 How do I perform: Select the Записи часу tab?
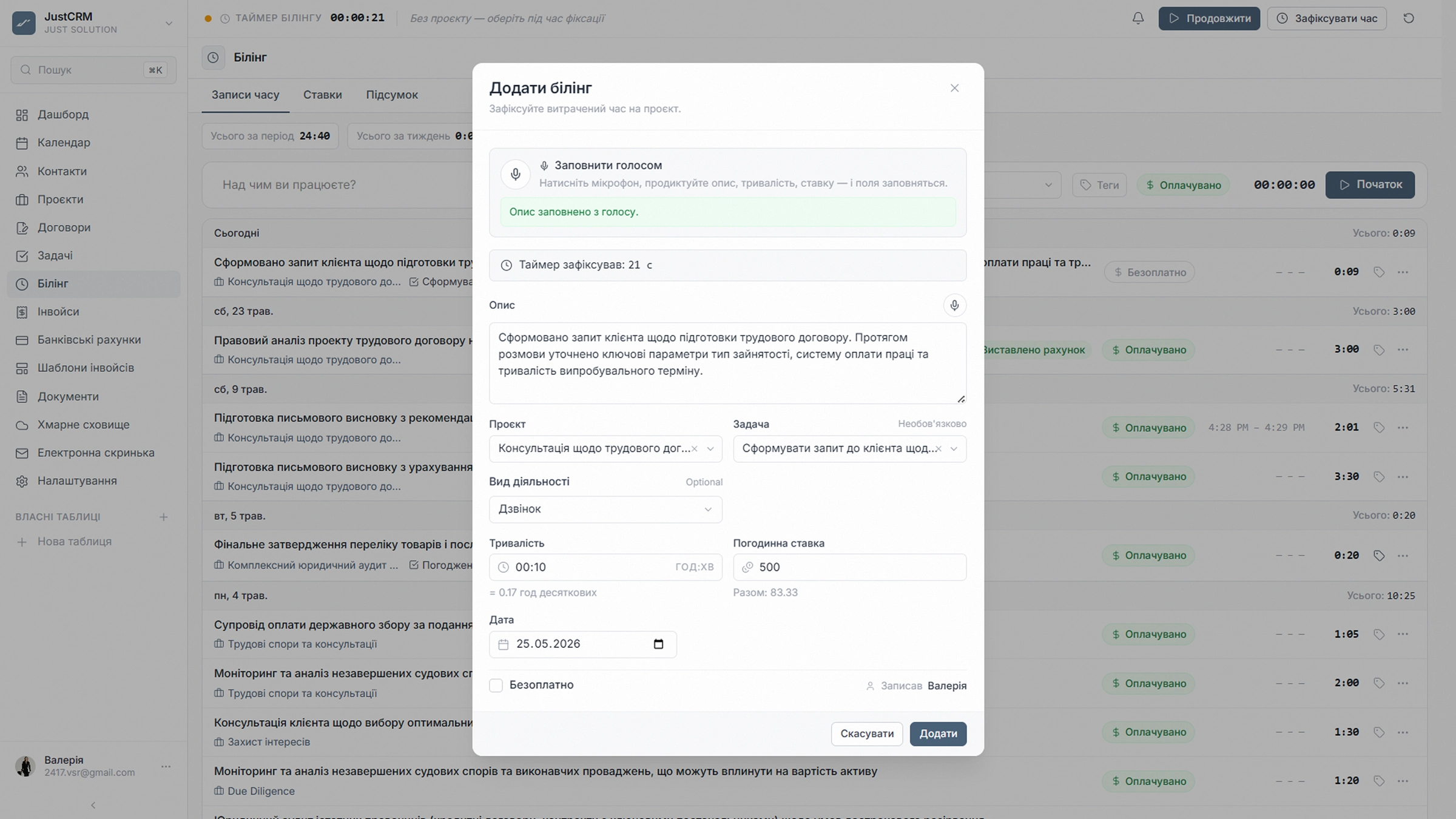[x=245, y=95]
